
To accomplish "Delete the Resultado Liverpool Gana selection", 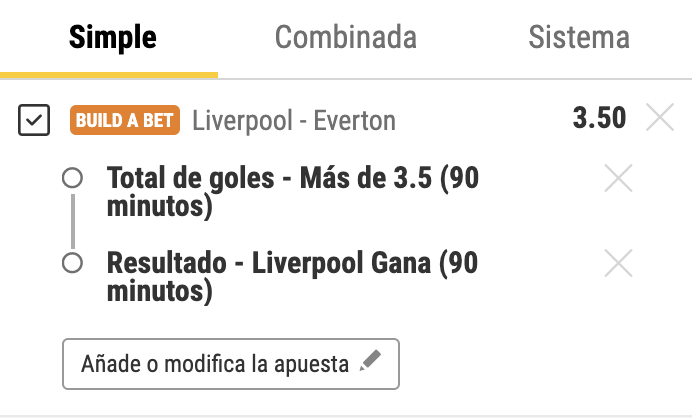I will pyautogui.click(x=619, y=264).
